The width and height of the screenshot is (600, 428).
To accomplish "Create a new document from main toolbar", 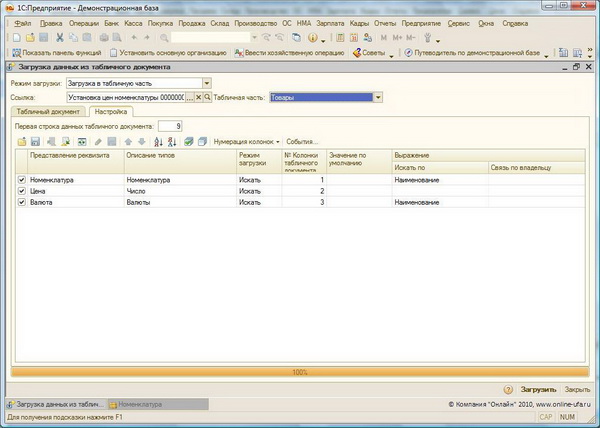I will pyautogui.click(x=16, y=37).
